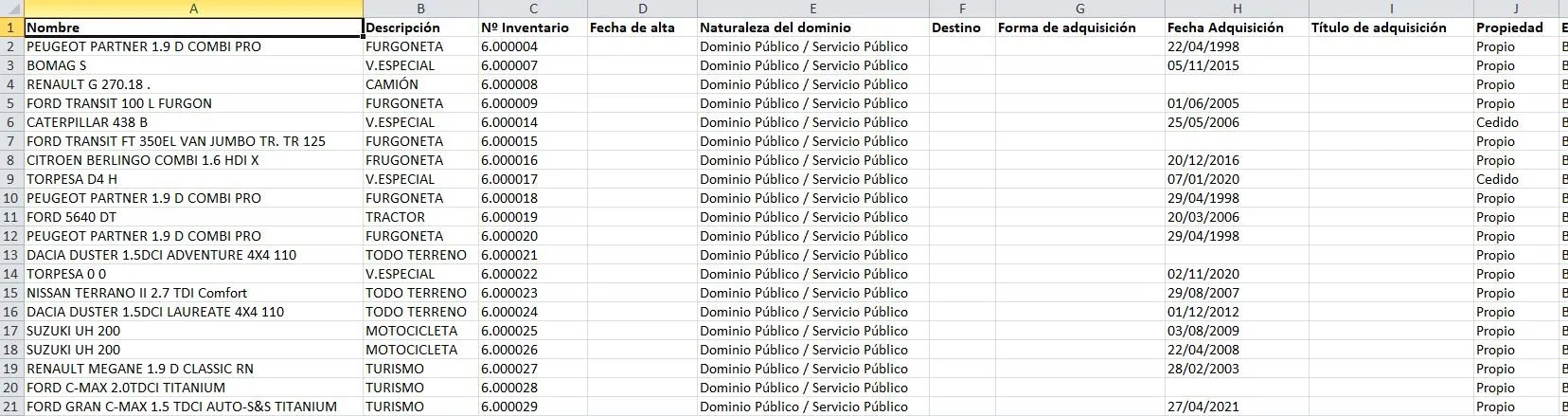The width and height of the screenshot is (1568, 416).
Task: Select cell NISSAN TERRANO II 2.7 TDI Comfort
Action: [x=193, y=293]
